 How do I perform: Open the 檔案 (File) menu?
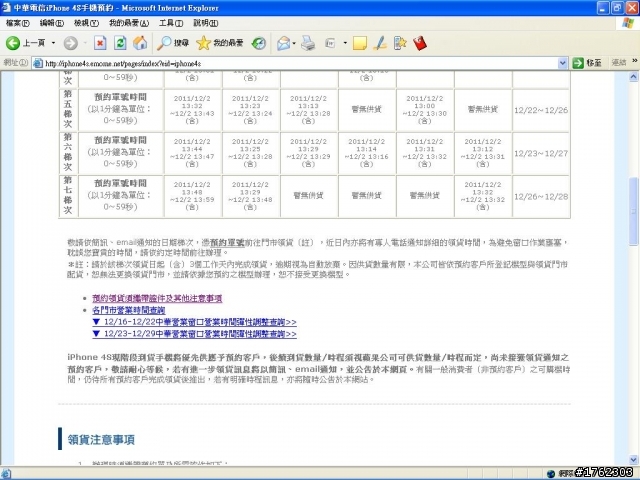point(18,23)
